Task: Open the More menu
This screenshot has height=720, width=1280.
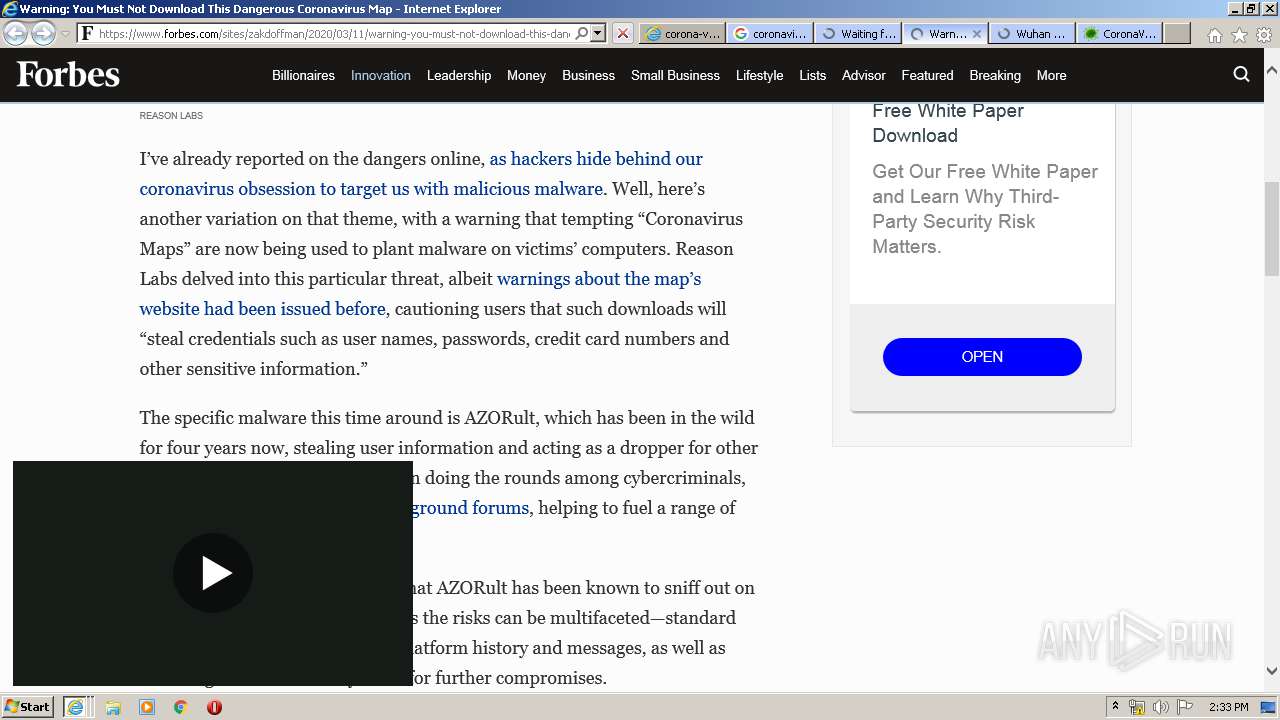Action: (1051, 75)
